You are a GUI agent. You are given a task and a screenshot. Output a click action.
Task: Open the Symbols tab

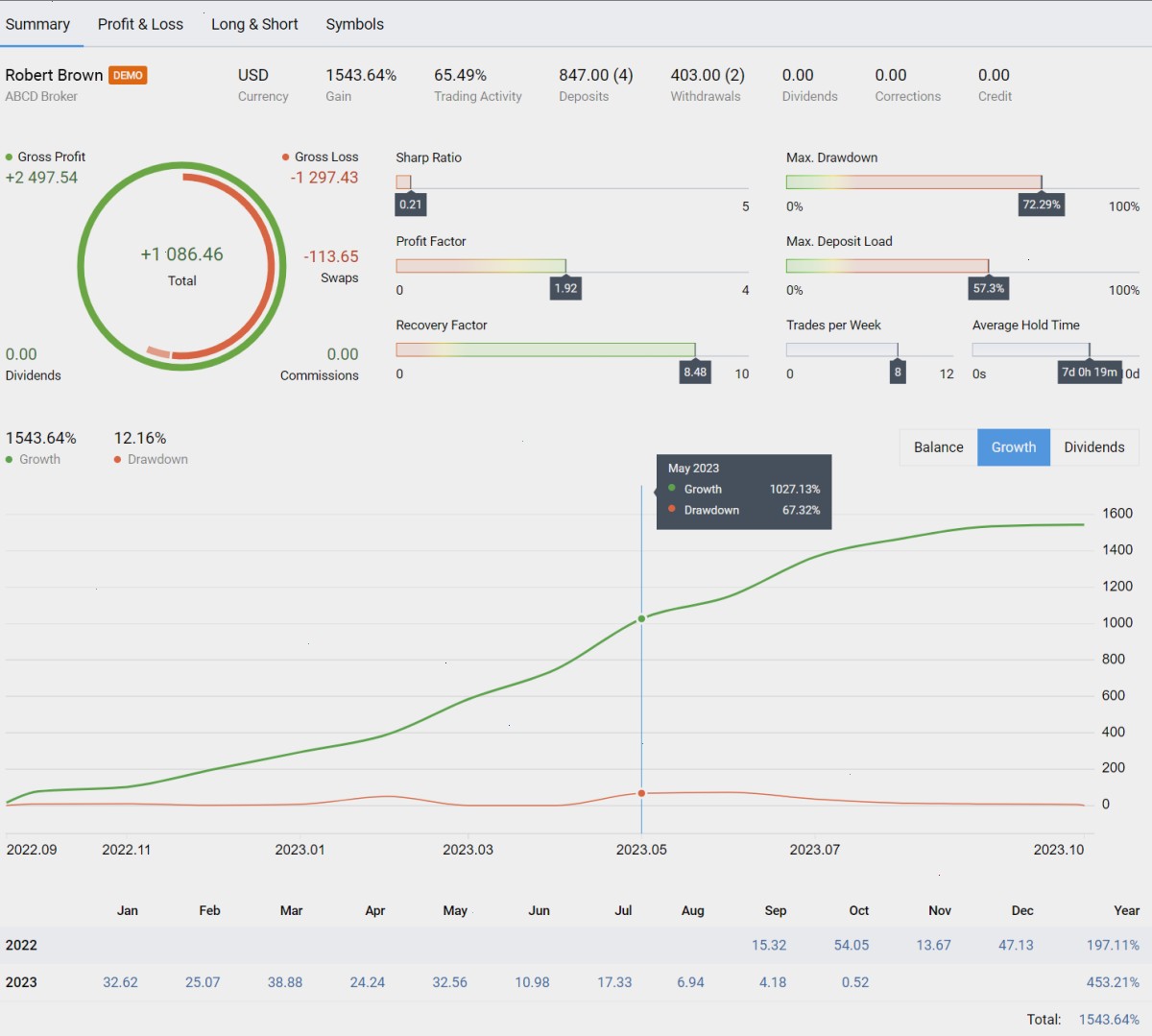tap(354, 24)
